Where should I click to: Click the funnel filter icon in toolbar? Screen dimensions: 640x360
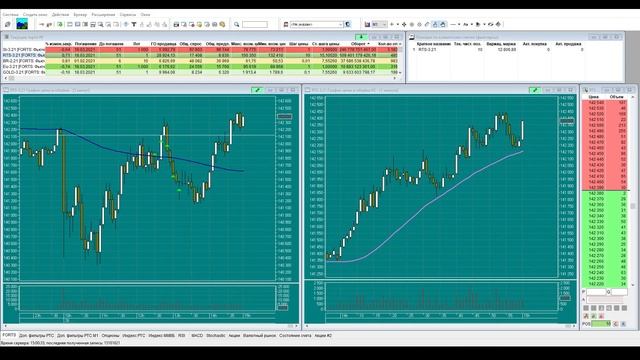pos(134,24)
